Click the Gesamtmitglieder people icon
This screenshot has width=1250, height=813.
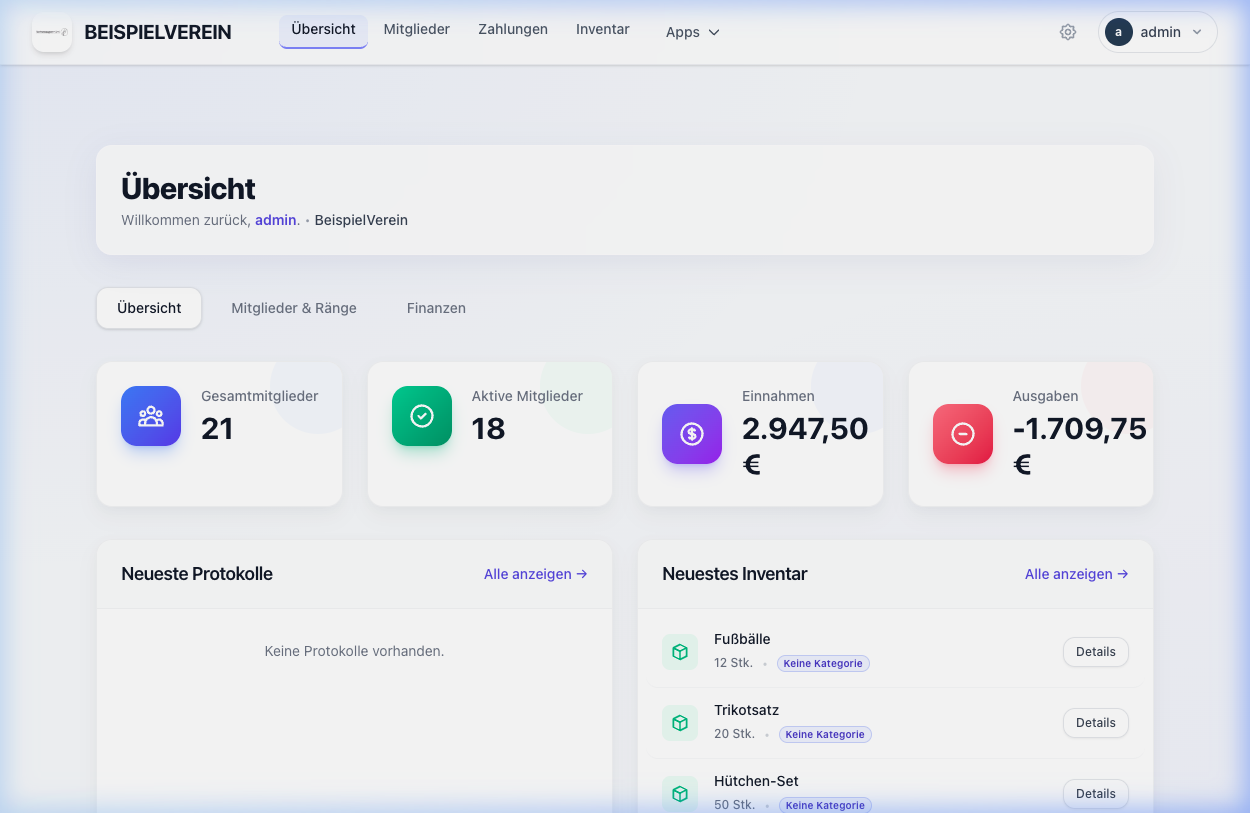[151, 416]
